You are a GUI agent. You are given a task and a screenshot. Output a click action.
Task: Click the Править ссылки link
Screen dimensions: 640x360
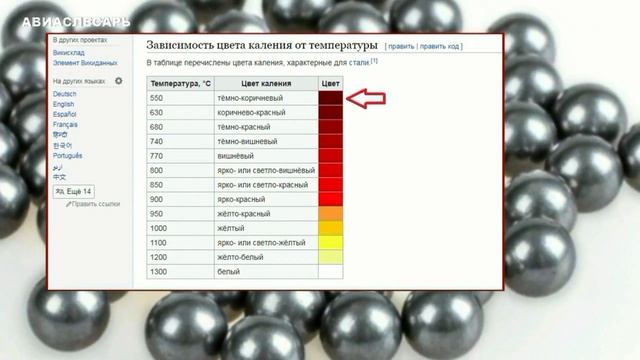[96, 204]
